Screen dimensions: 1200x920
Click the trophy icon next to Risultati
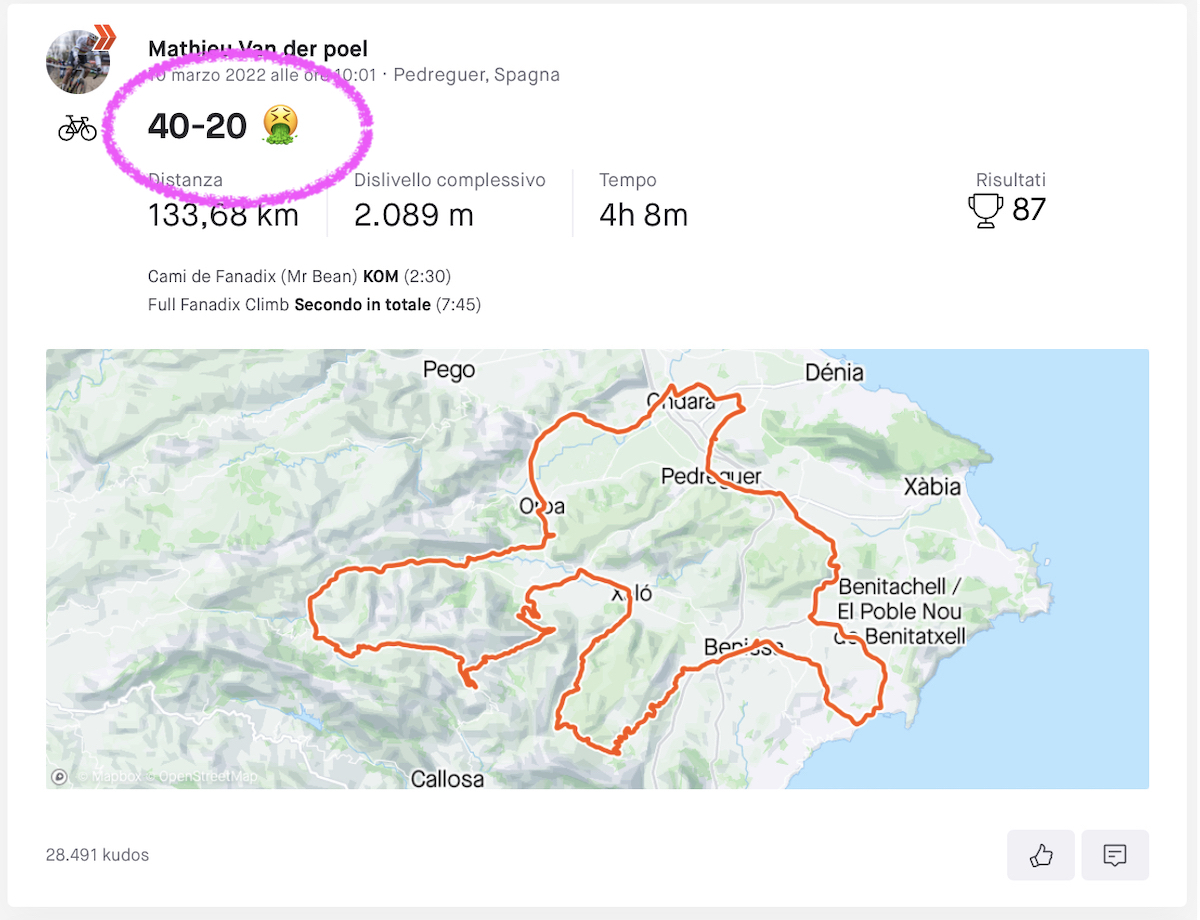click(986, 210)
